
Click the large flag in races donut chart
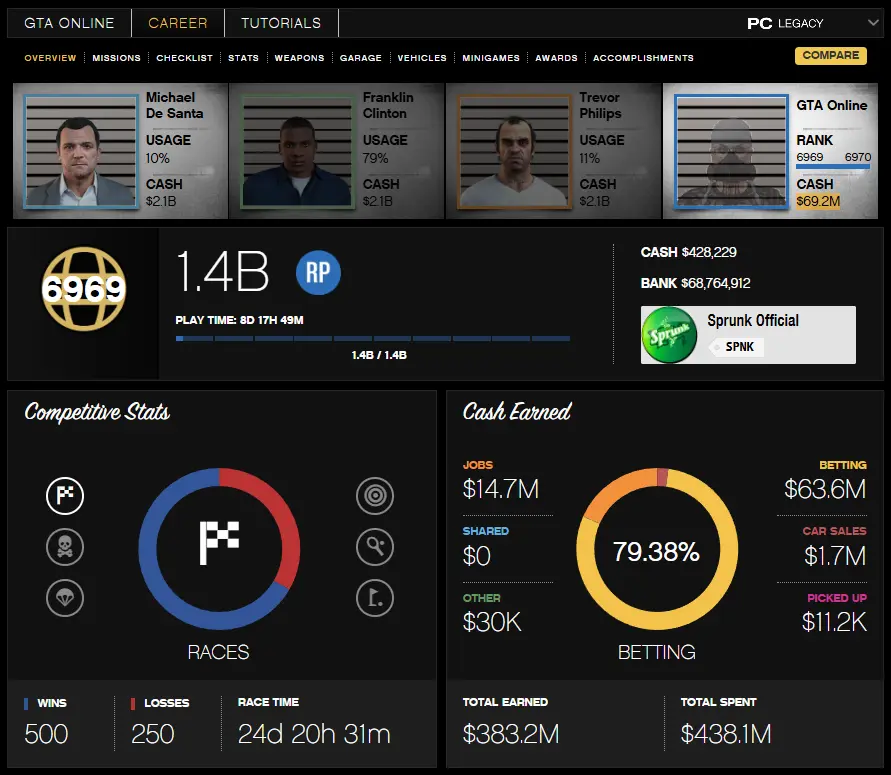pos(219,543)
